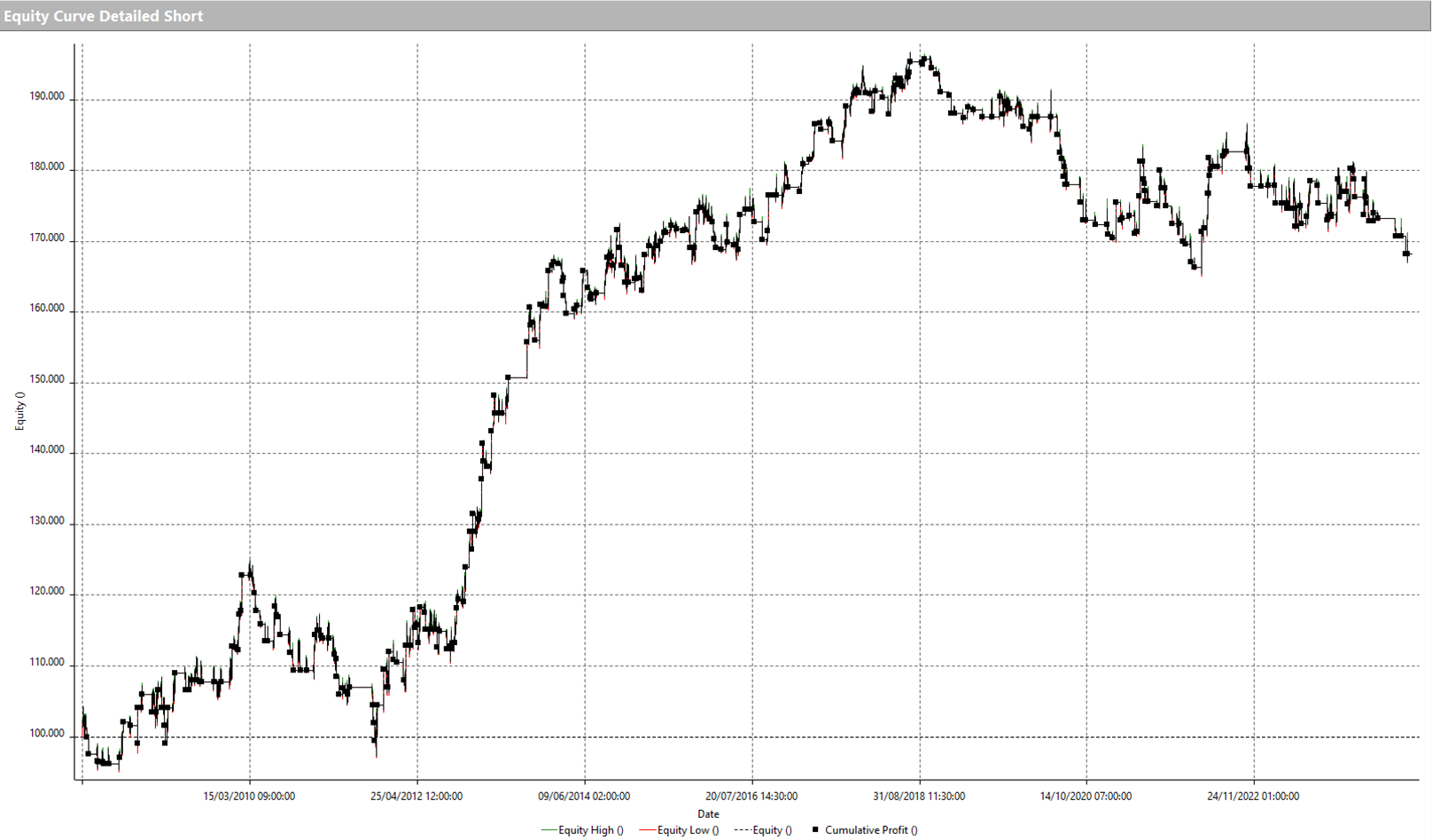Screen dimensions: 1432x840
Task: Click the 190.000 y-axis value label
Action: coord(47,97)
